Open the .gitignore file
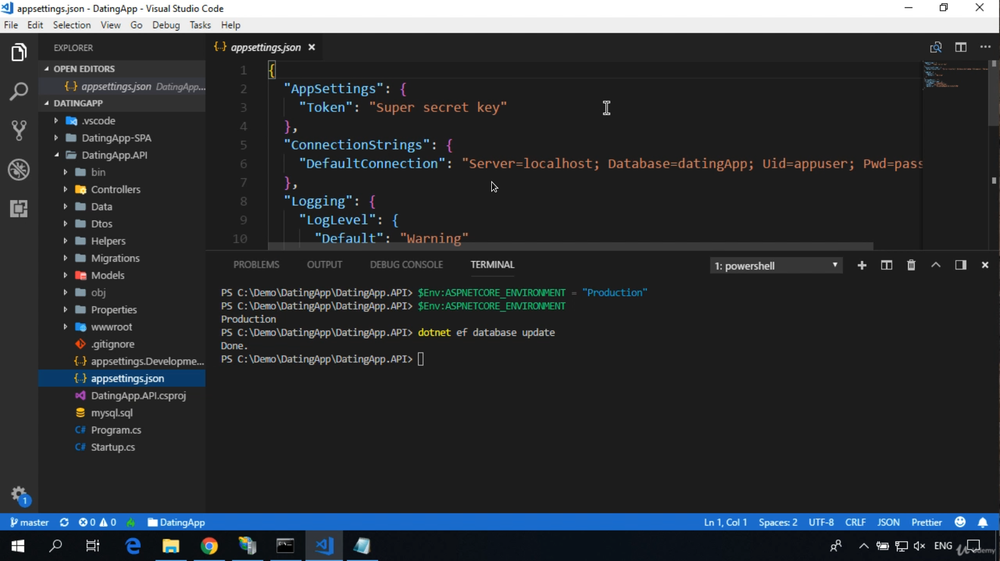Screen dimensions: 1000x561 pos(121,344)
